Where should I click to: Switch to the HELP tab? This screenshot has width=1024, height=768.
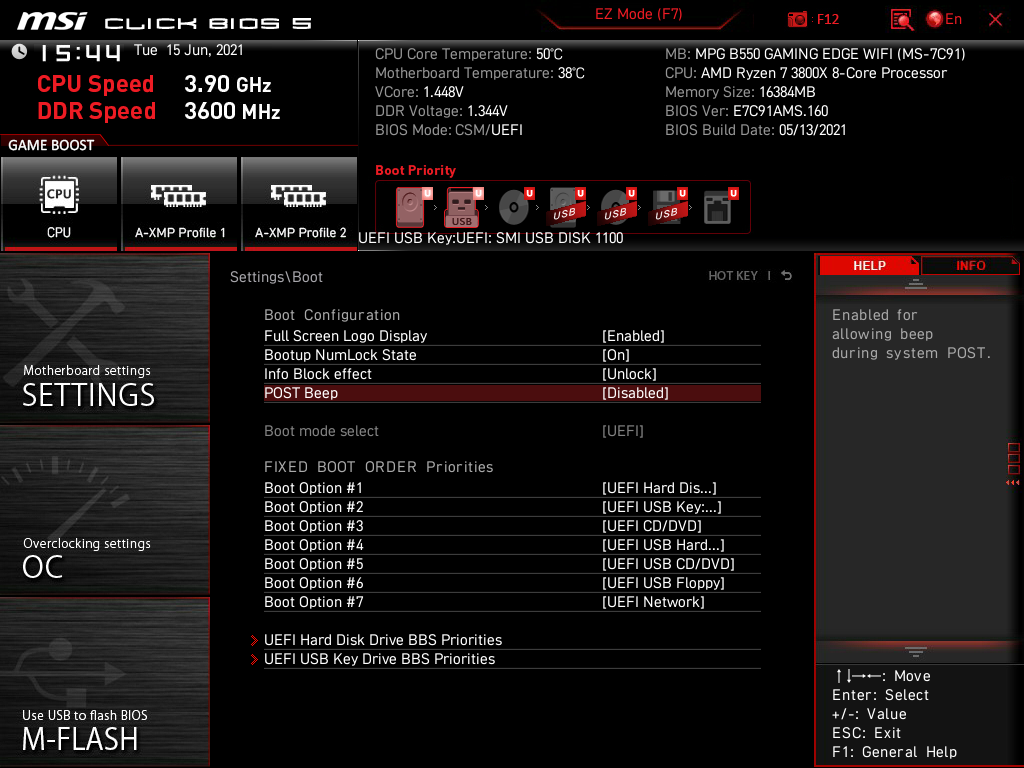click(869, 266)
